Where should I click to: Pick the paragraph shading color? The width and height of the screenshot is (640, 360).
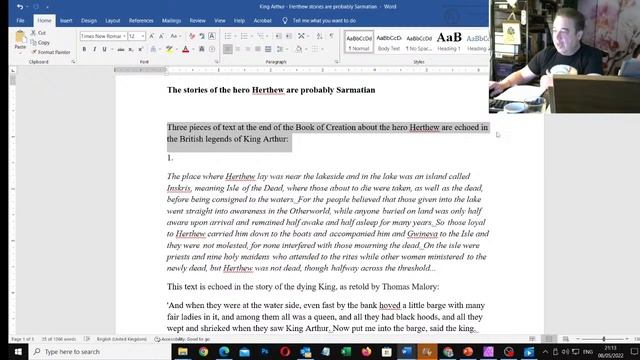298,49
